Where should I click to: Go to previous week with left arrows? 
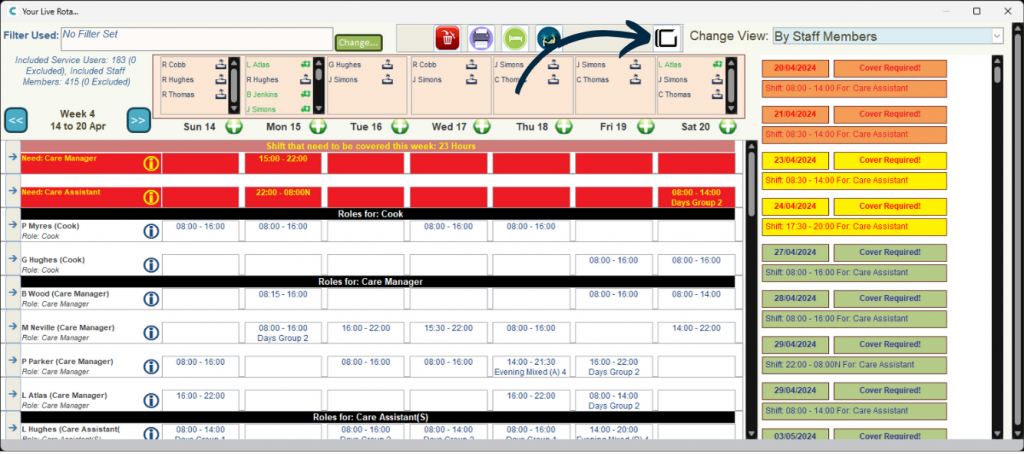[16, 121]
